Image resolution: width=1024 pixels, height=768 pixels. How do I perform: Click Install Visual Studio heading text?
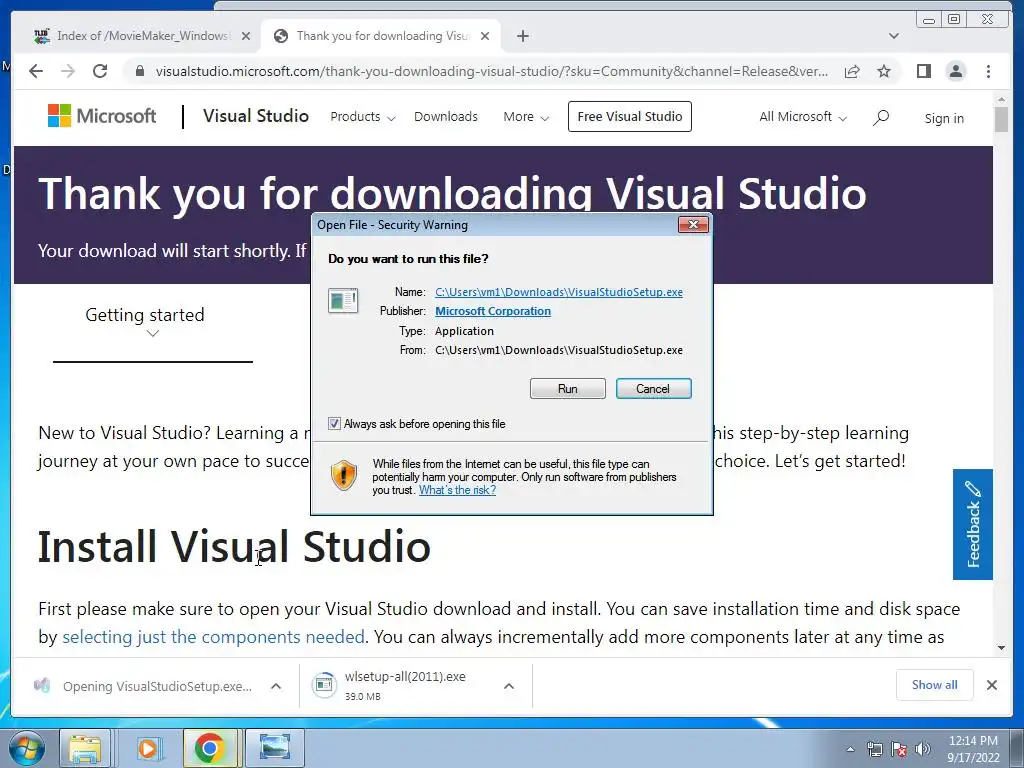[234, 547]
